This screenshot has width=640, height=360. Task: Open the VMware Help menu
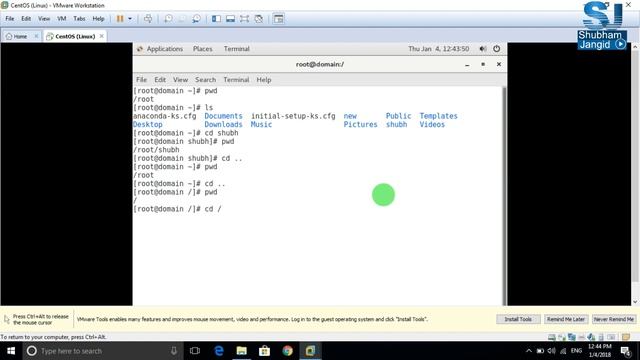pos(98,19)
